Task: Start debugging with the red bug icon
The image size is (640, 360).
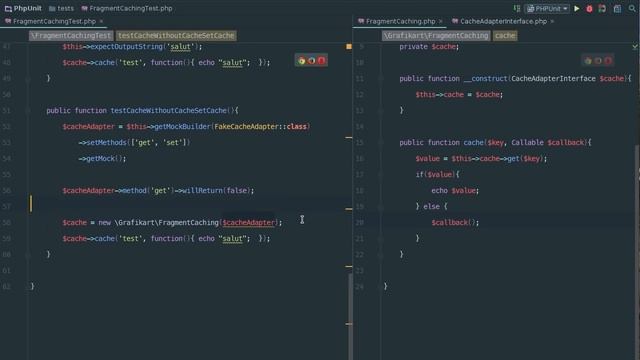Action: (589, 9)
